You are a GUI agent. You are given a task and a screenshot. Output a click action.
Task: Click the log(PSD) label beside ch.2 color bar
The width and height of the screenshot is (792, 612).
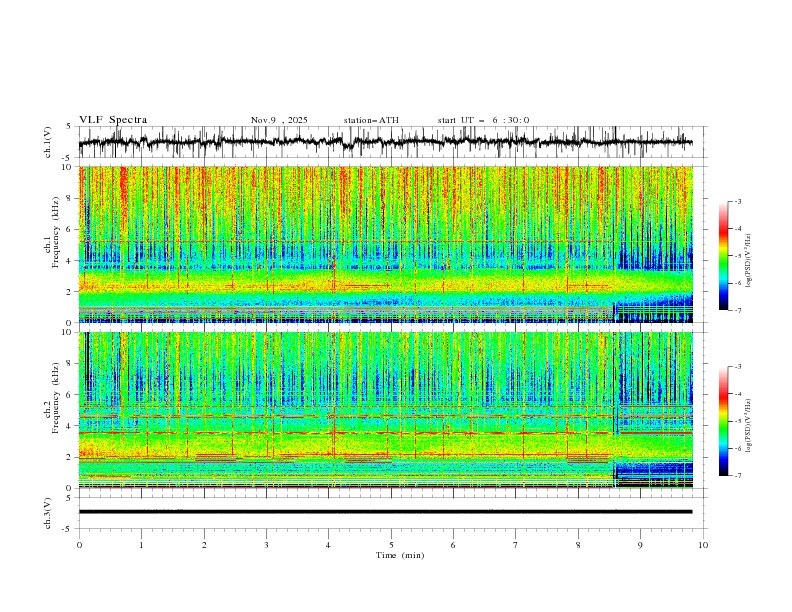click(749, 426)
